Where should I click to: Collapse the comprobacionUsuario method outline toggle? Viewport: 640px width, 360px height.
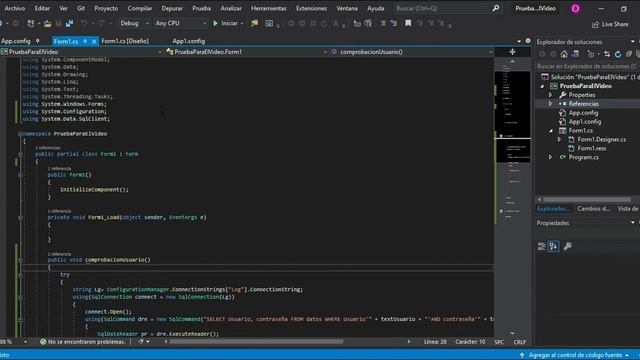click(x=20, y=260)
